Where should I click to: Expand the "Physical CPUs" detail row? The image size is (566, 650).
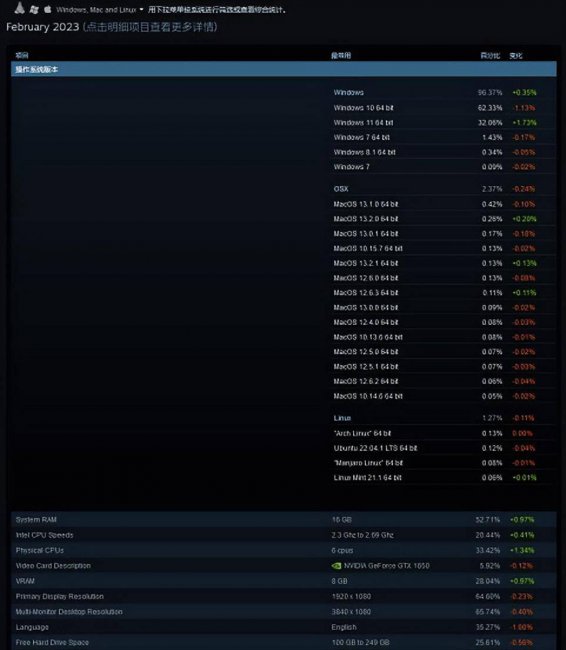point(284,551)
